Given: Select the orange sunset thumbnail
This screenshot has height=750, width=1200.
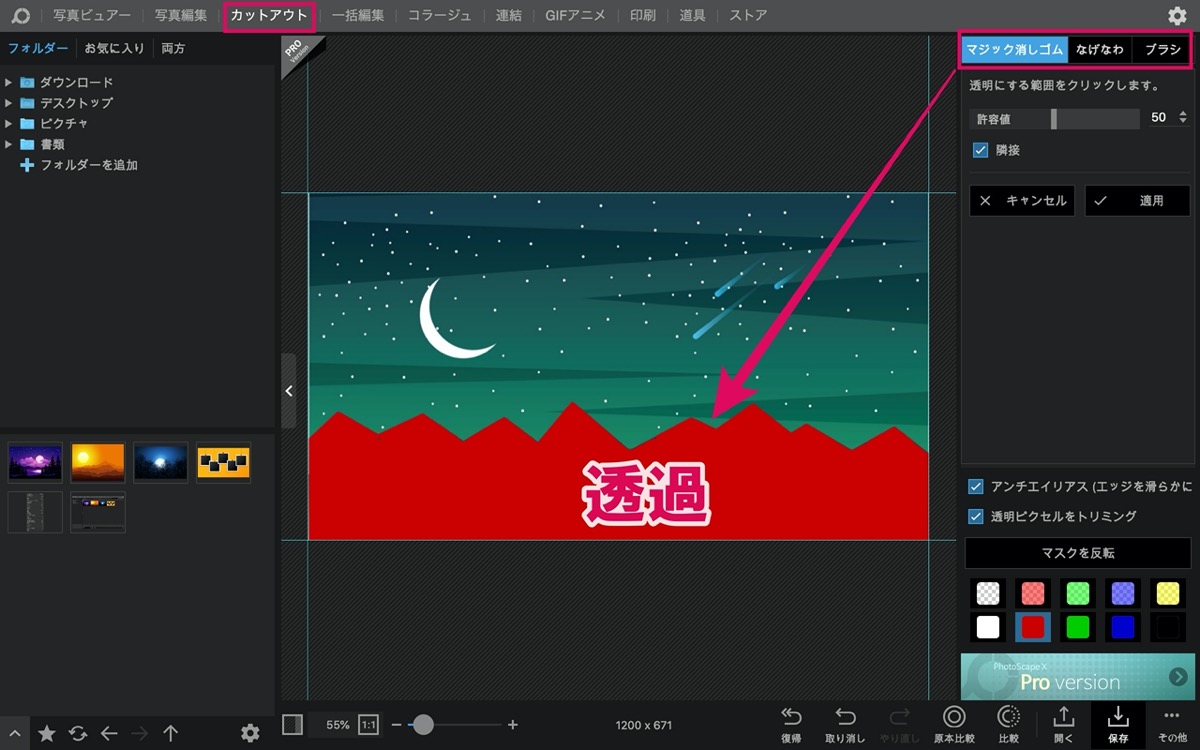Looking at the screenshot, I should 98,462.
